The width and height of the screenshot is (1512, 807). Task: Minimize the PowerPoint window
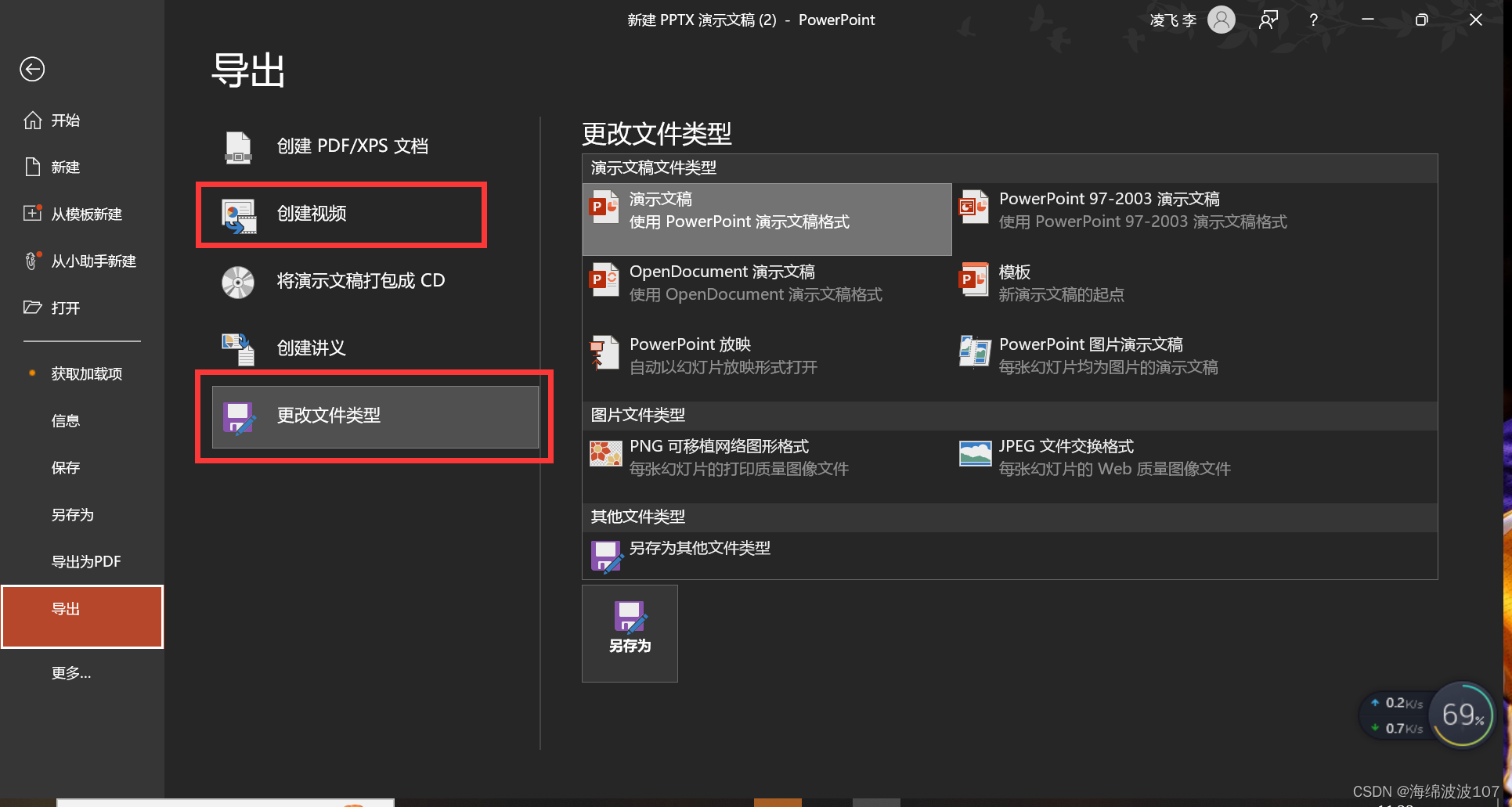coord(1368,20)
